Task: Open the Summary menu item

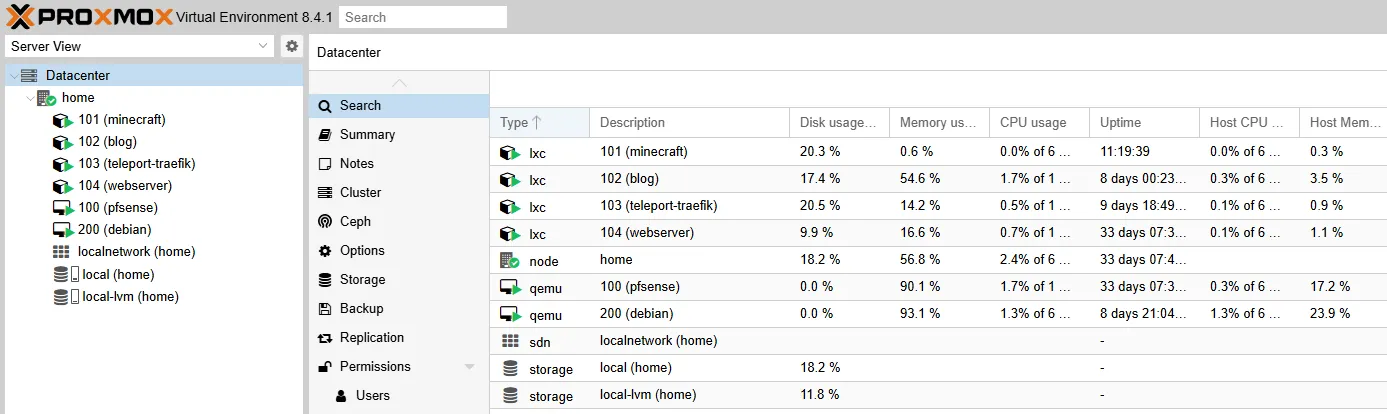Action: point(367,135)
